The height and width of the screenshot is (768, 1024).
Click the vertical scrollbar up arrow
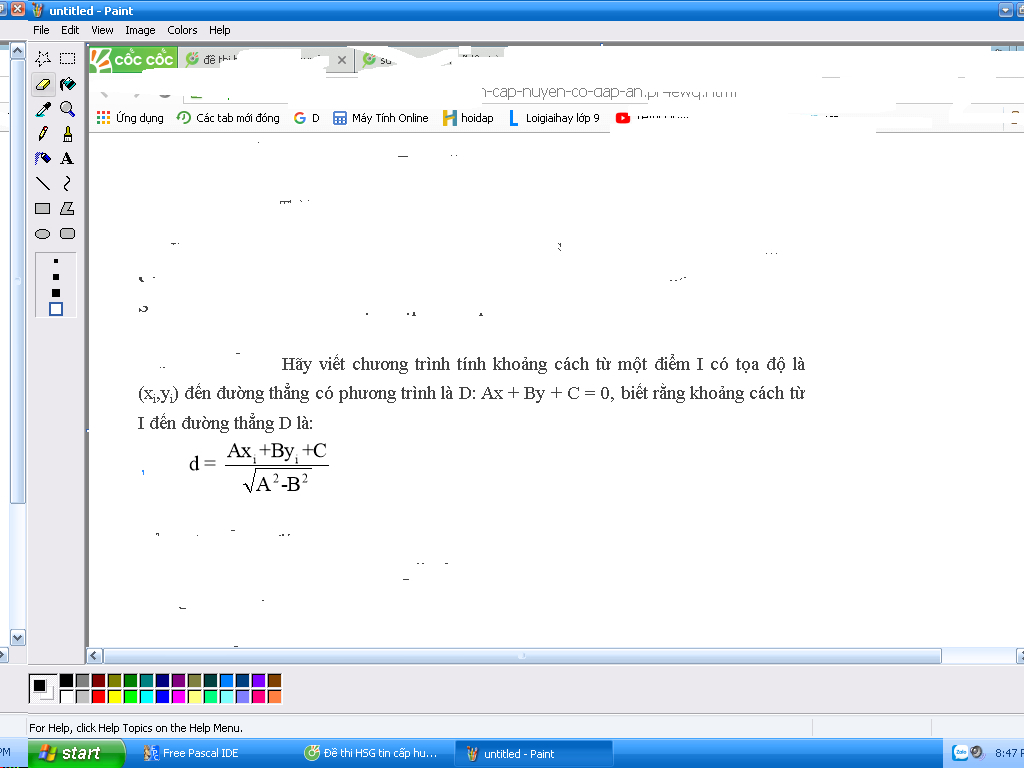(18, 51)
